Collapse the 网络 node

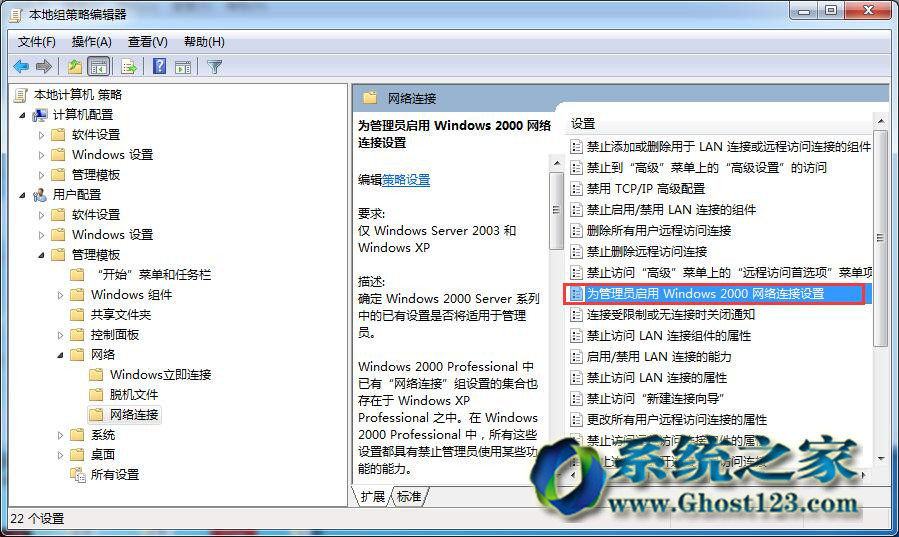60,355
